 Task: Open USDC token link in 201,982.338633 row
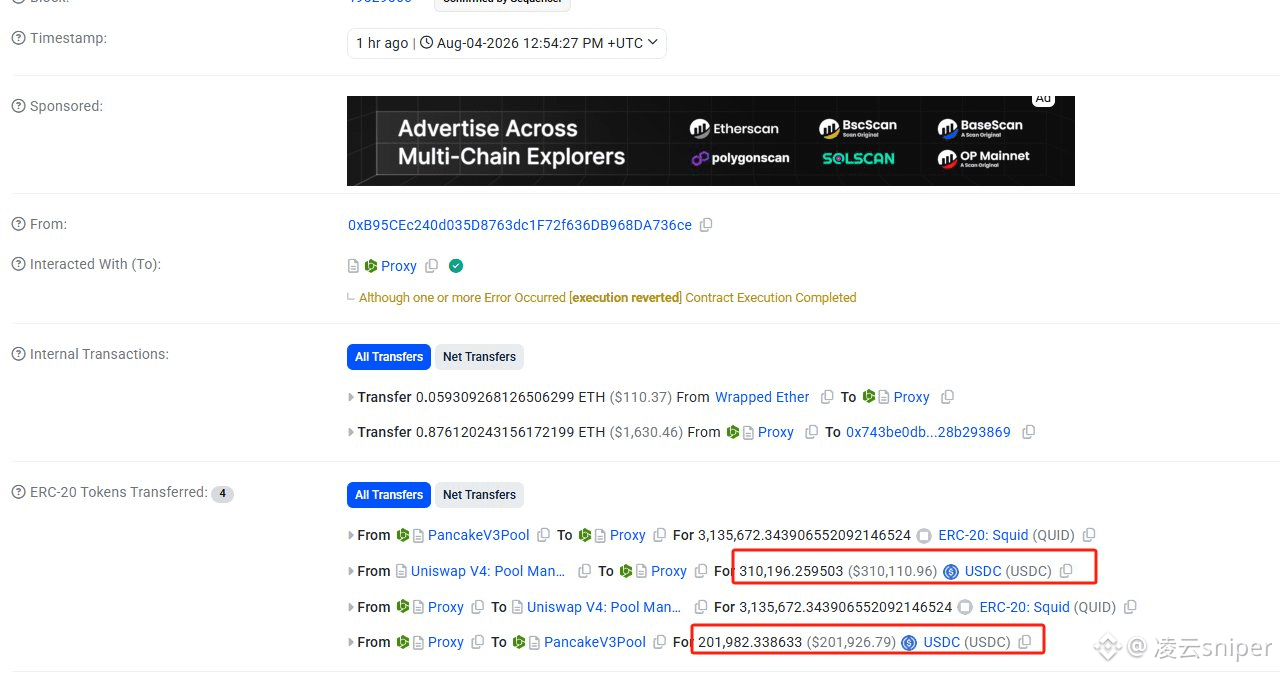[x=941, y=642]
